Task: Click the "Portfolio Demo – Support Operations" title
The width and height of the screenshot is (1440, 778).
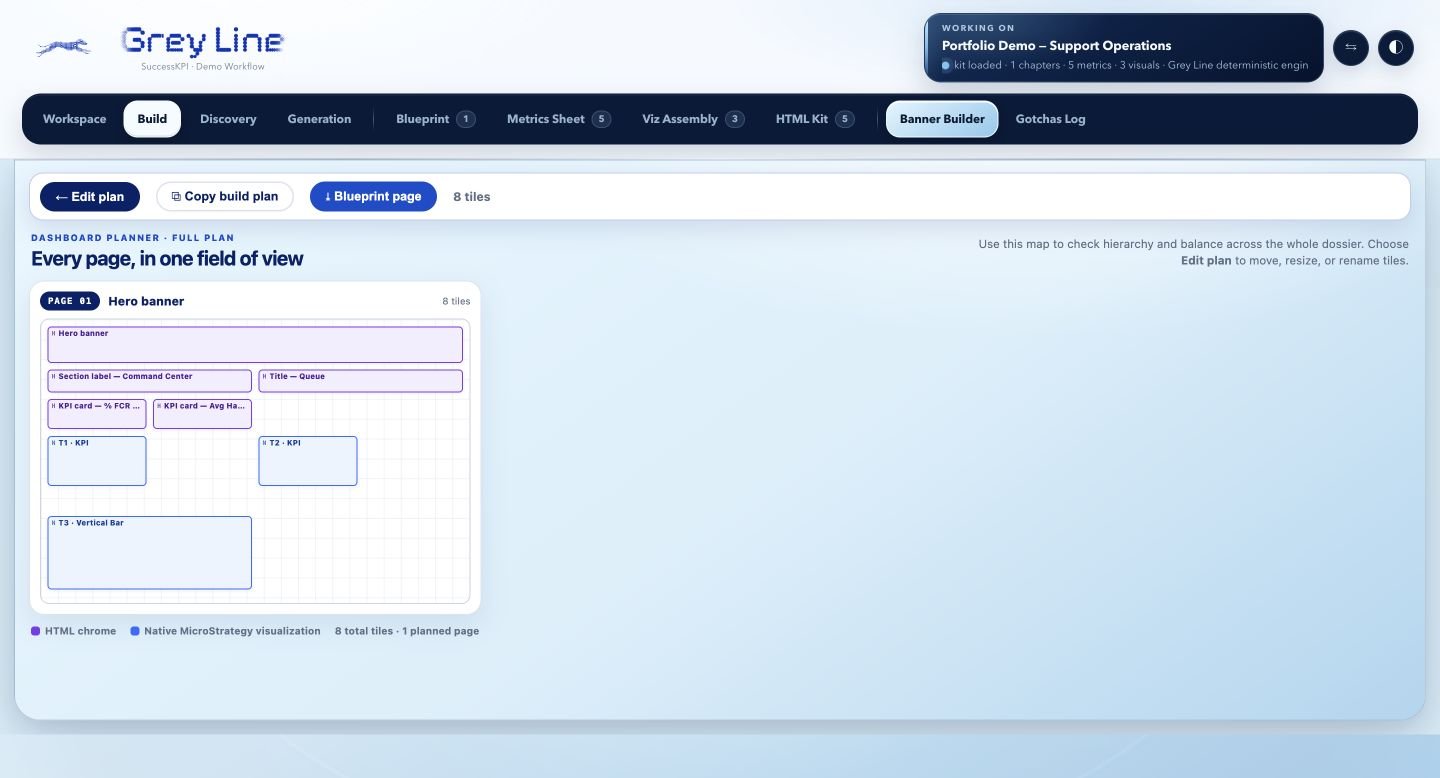Action: click(1056, 46)
